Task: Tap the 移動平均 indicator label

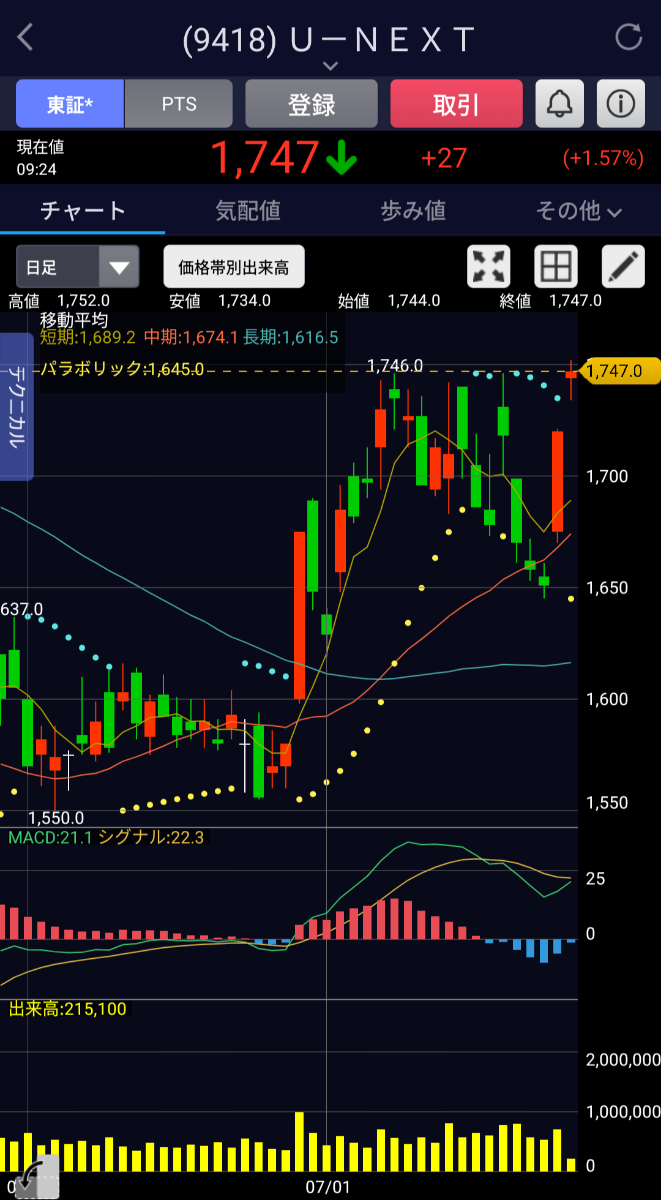Action: point(74,320)
